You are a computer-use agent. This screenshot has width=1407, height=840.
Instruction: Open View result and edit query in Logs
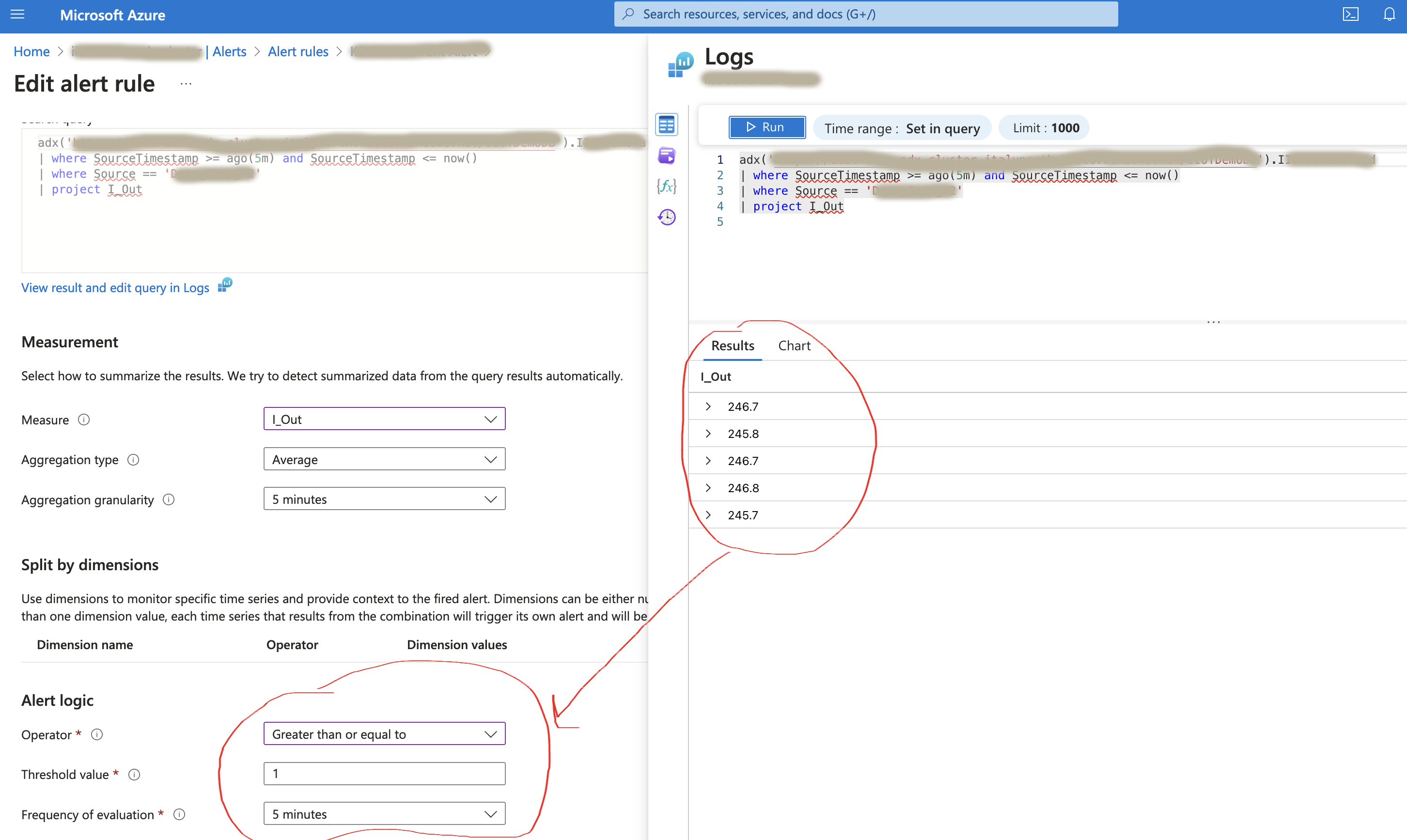pos(115,288)
